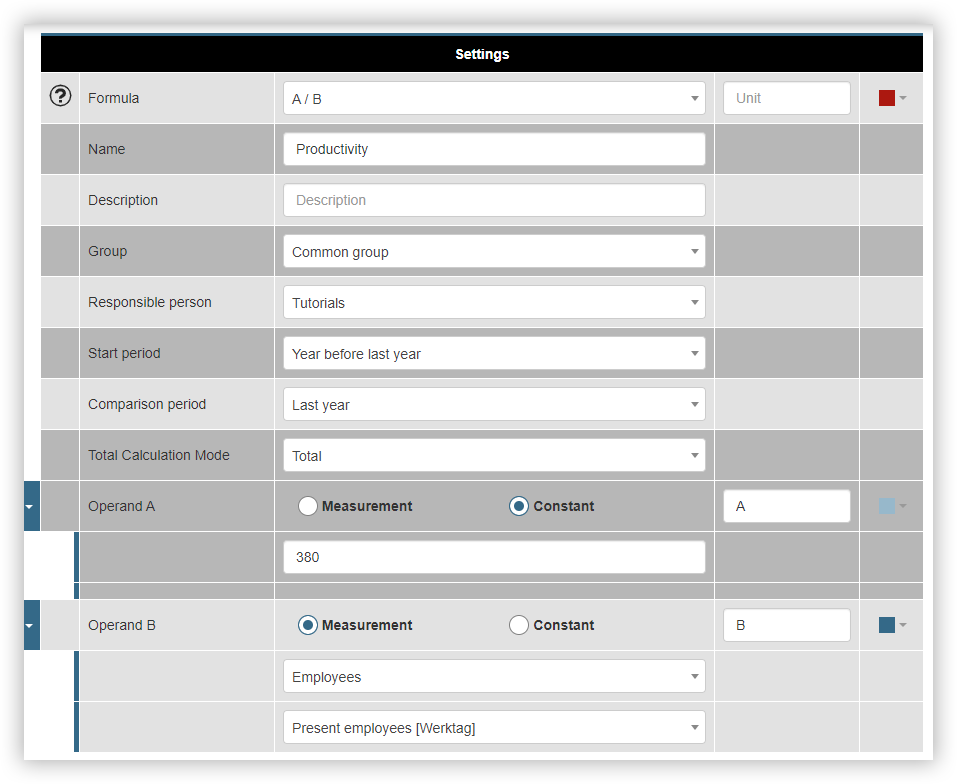The image size is (957, 784).
Task: Open the Common group dropdown
Action: coord(694,251)
